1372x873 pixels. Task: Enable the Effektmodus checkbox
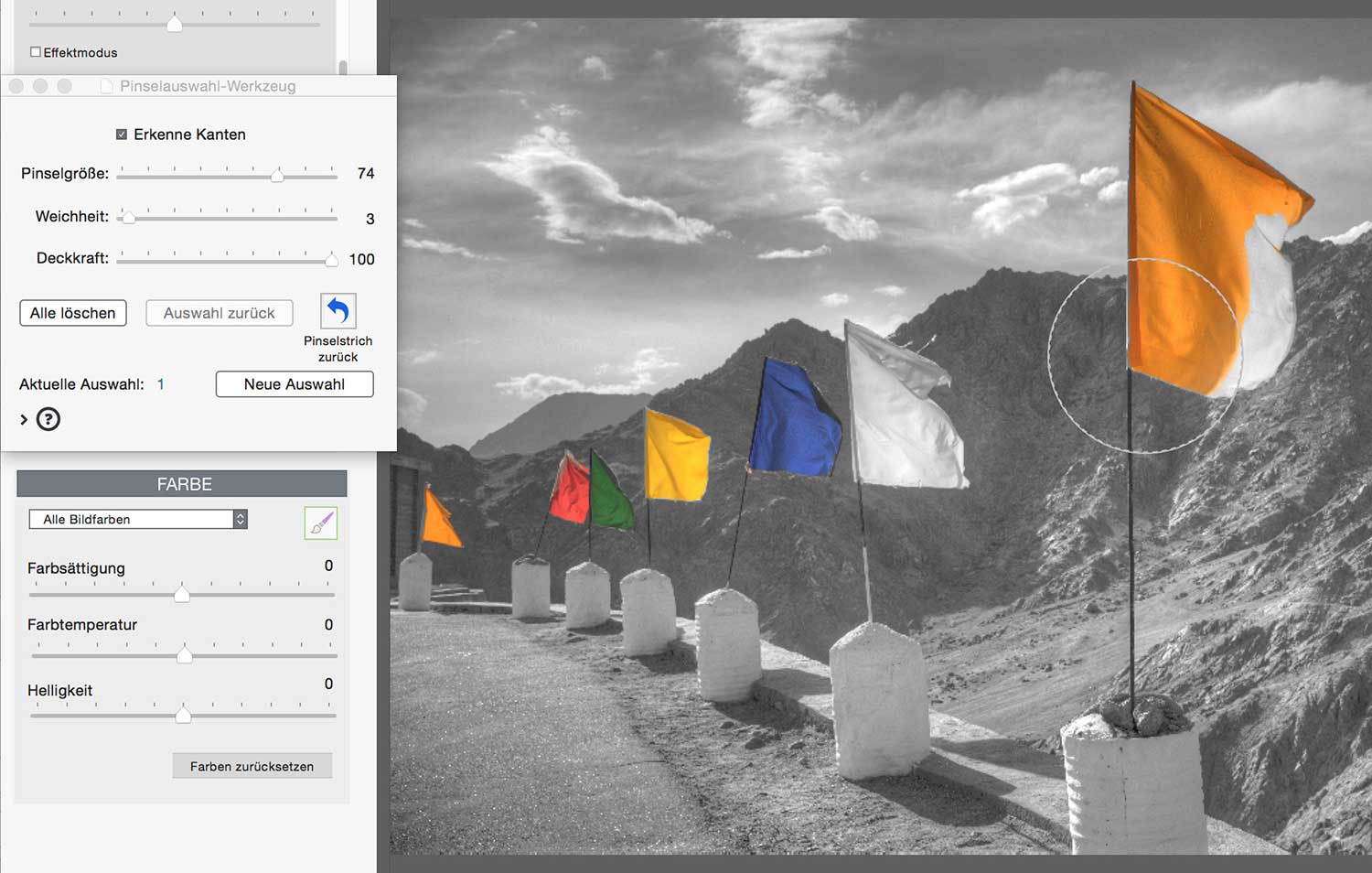click(36, 52)
